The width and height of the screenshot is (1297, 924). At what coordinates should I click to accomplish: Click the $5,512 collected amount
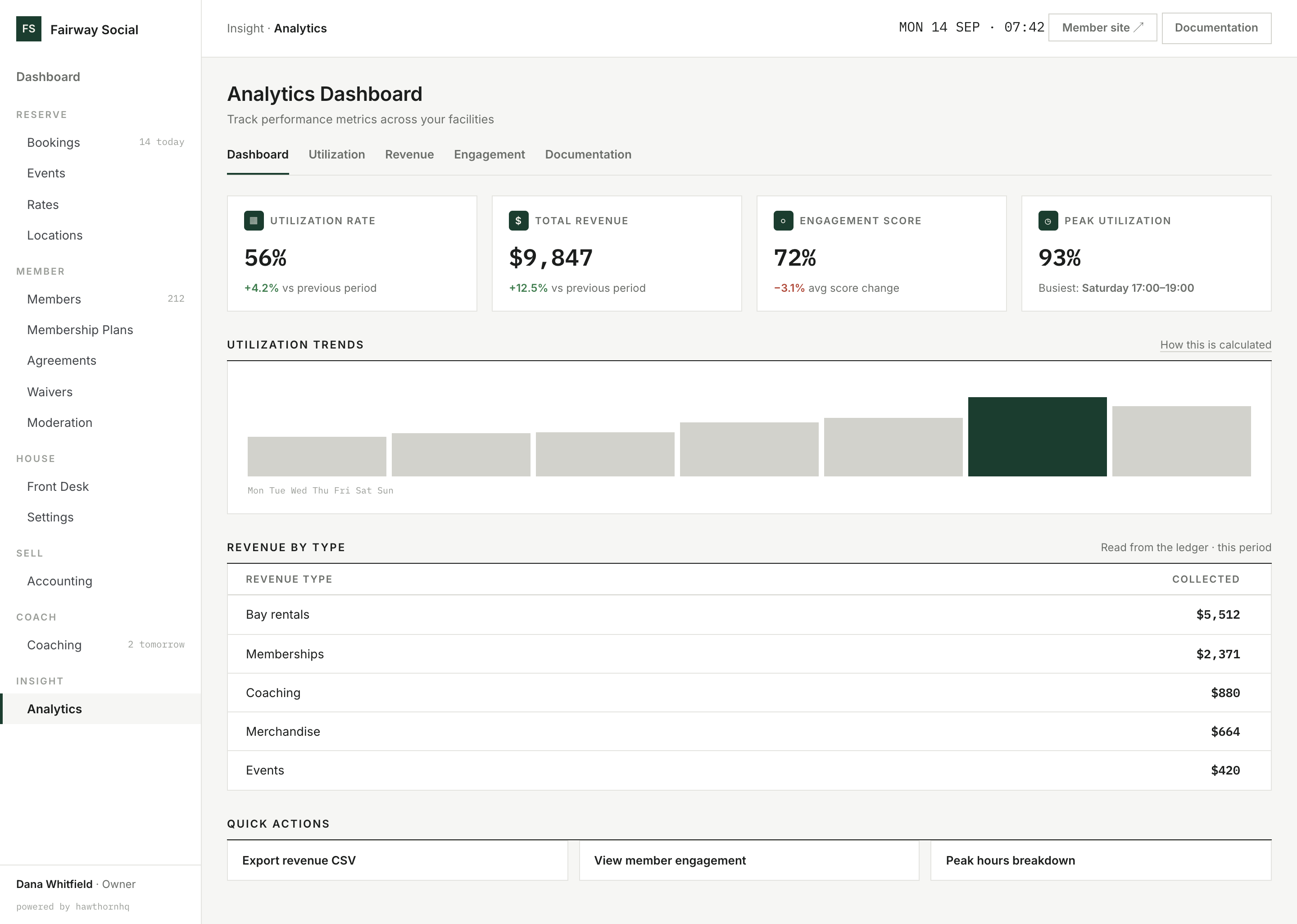coord(1218,615)
